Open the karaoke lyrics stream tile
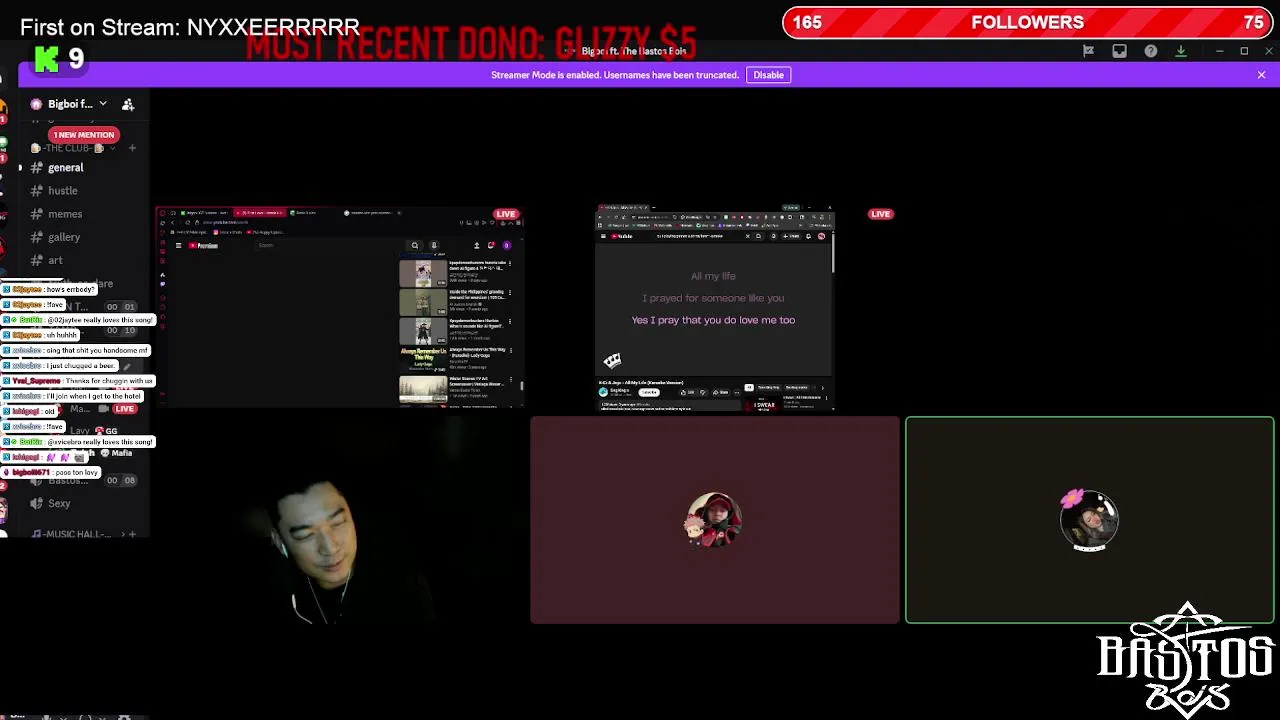Screen dimensions: 1280x720 715,308
